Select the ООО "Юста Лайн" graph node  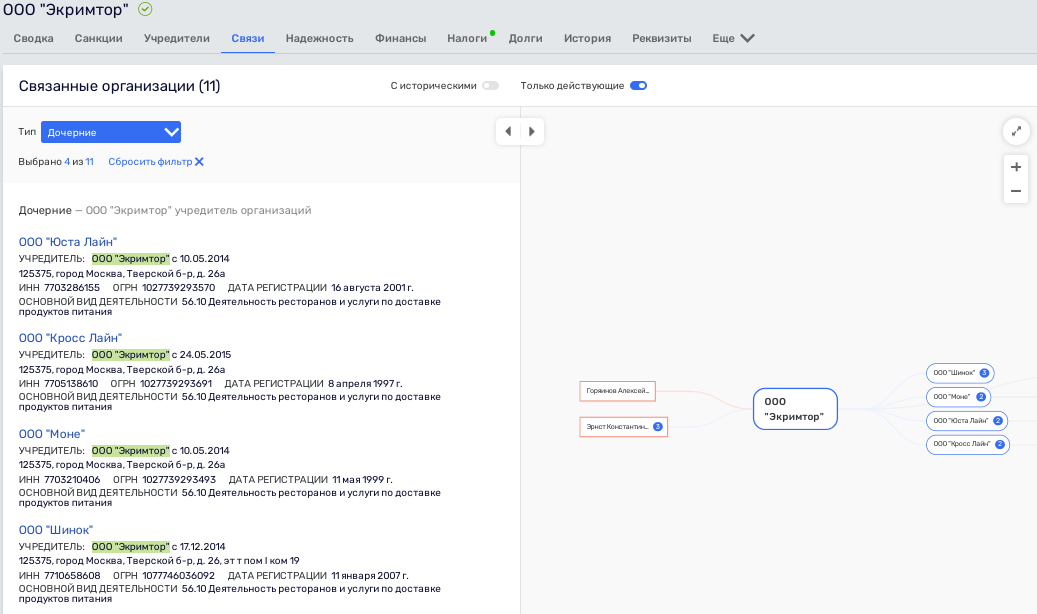pos(967,421)
